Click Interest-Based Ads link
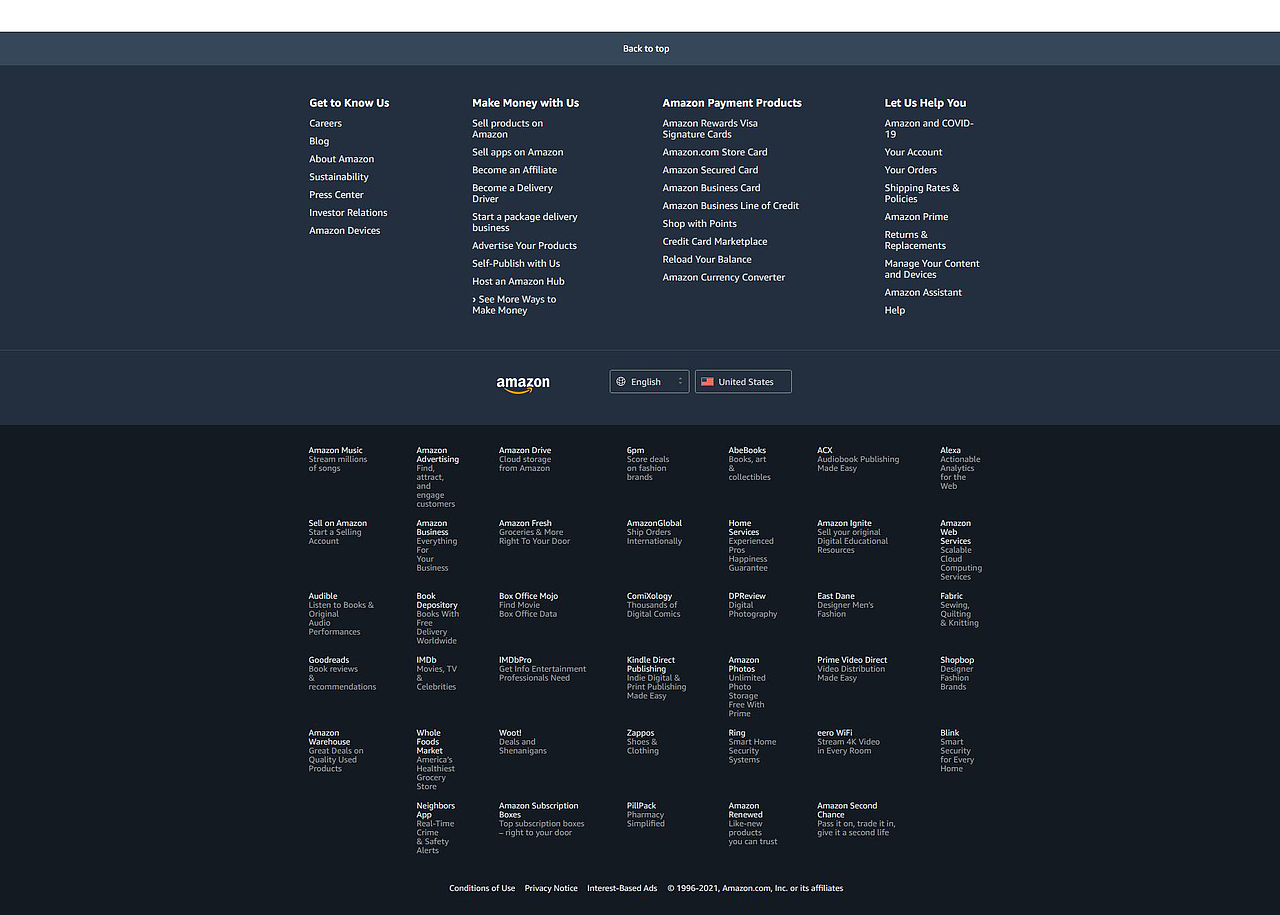 pos(622,889)
